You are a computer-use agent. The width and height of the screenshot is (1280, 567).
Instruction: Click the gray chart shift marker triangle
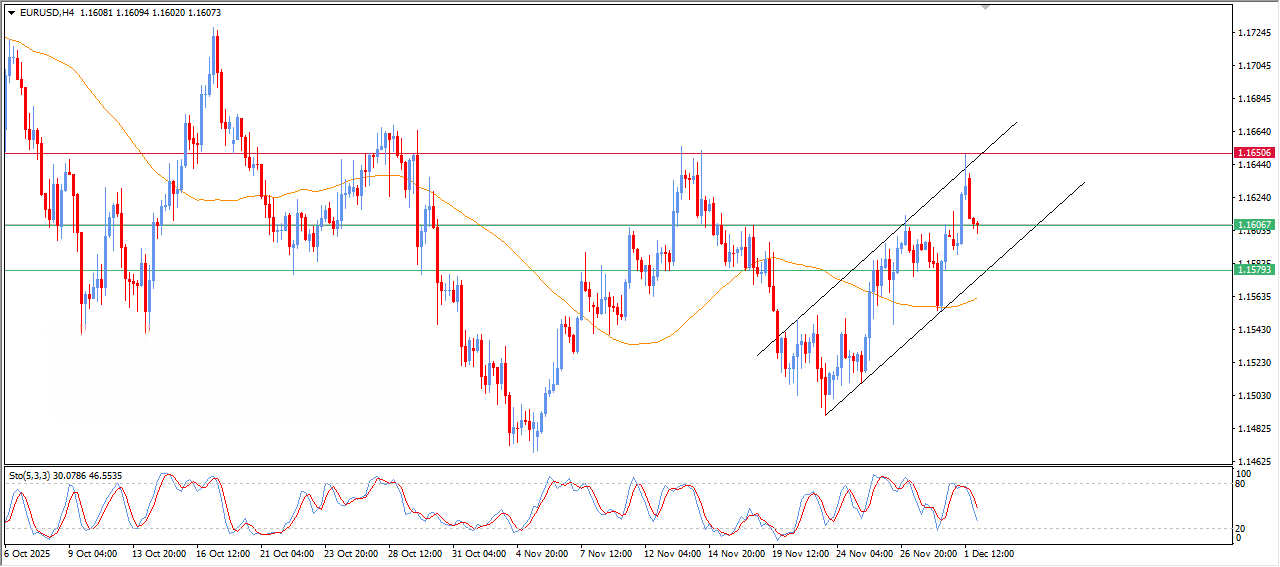[x=986, y=7]
